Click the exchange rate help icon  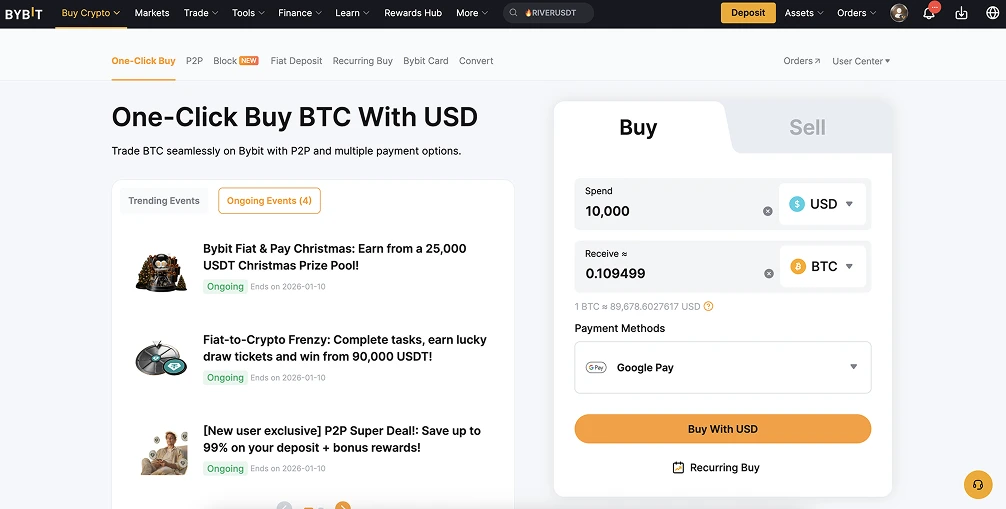(x=708, y=306)
